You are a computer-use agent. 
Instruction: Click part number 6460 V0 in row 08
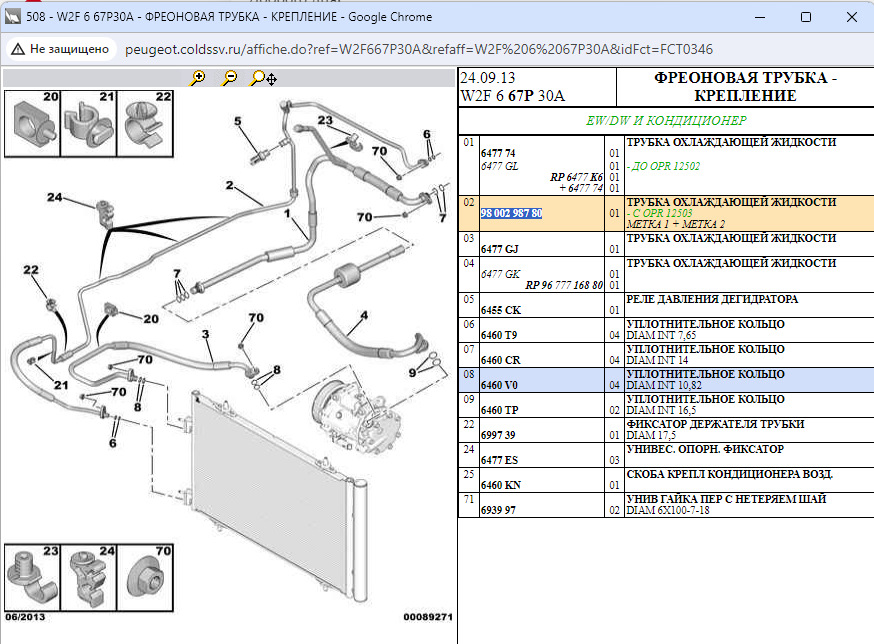(501, 385)
